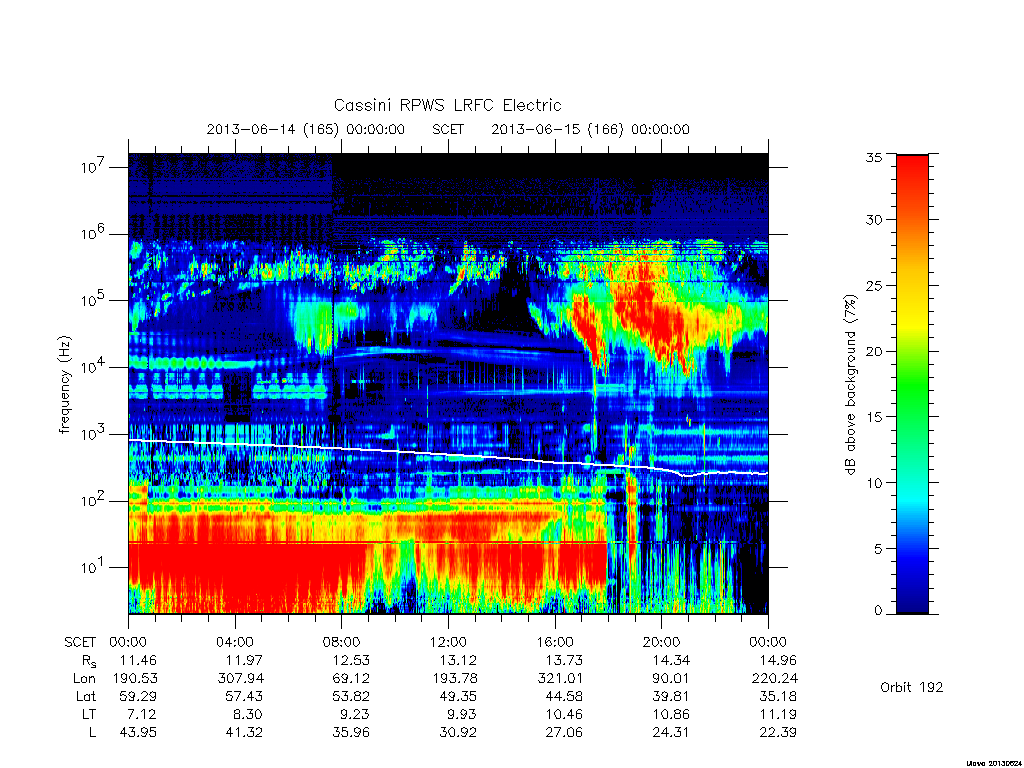The width and height of the screenshot is (1024, 768).
Task: Click the Rs value 11.46
Action: (138, 660)
